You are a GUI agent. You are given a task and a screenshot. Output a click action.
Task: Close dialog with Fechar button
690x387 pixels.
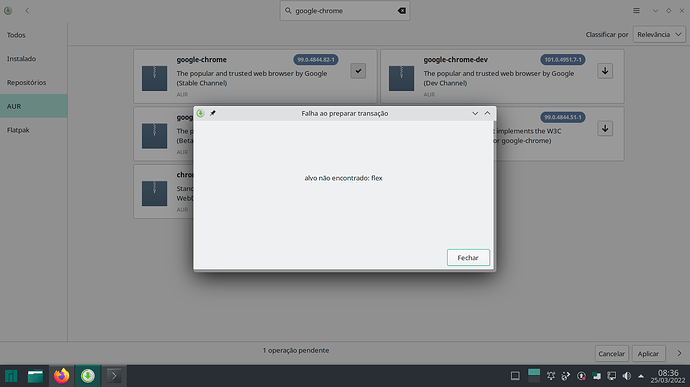point(468,258)
